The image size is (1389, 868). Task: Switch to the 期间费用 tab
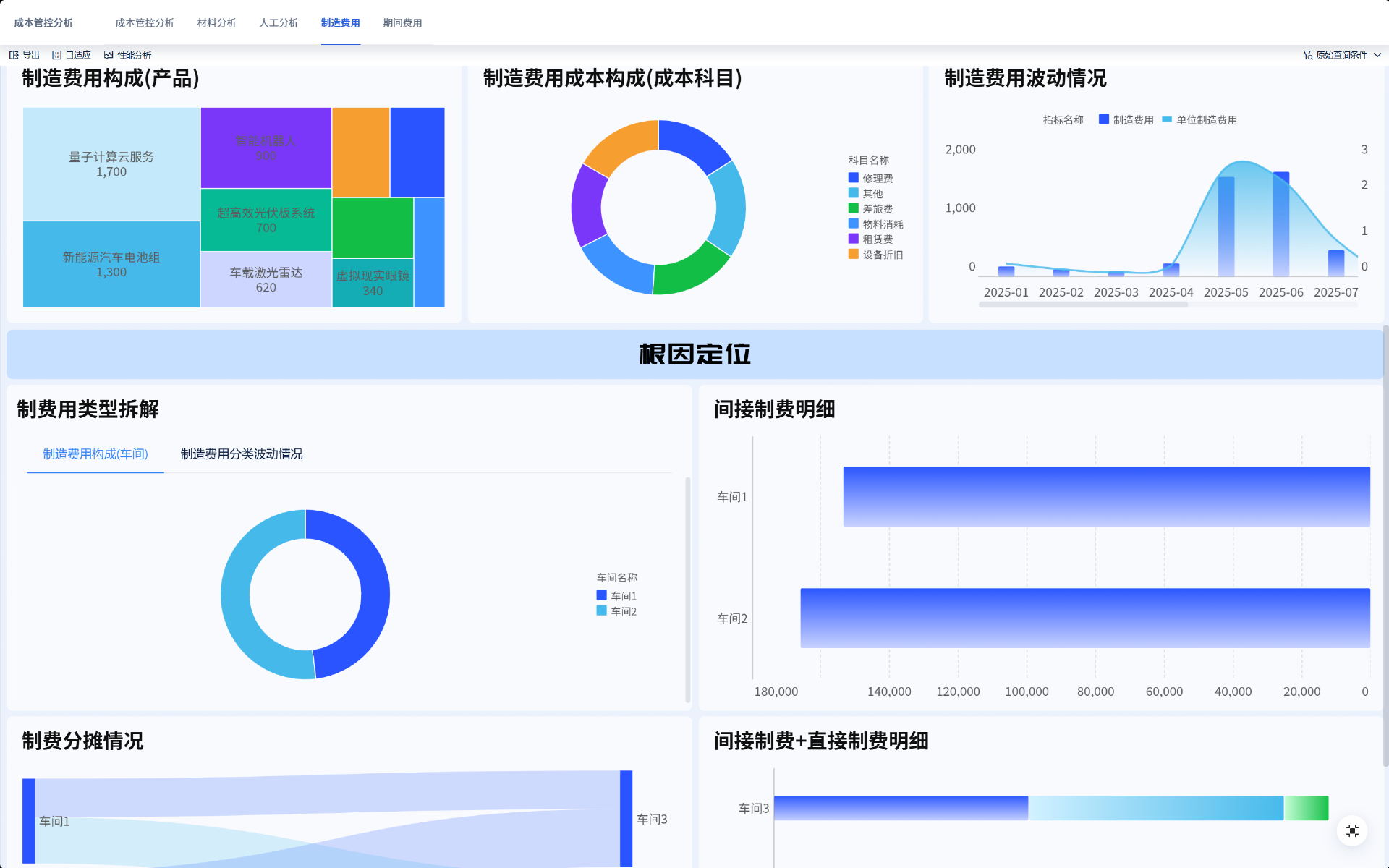coord(402,23)
